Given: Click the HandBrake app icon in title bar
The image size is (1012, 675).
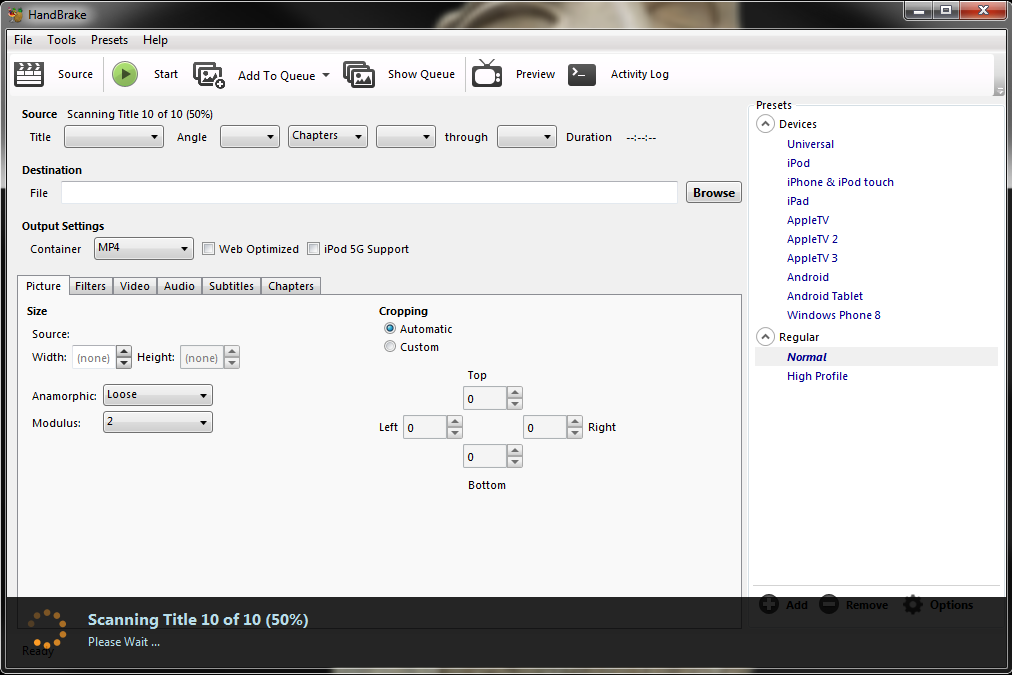Looking at the screenshot, I should pos(15,13).
